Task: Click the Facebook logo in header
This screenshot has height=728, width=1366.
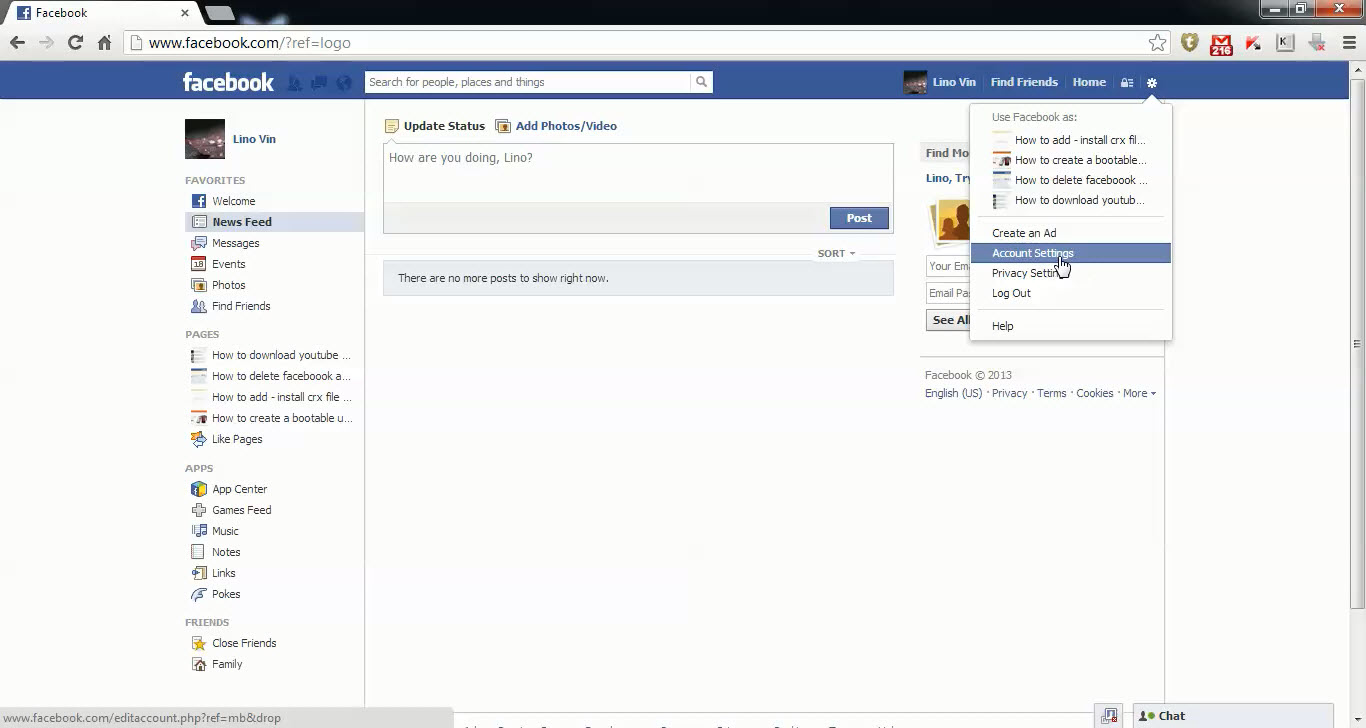Action: click(x=228, y=82)
